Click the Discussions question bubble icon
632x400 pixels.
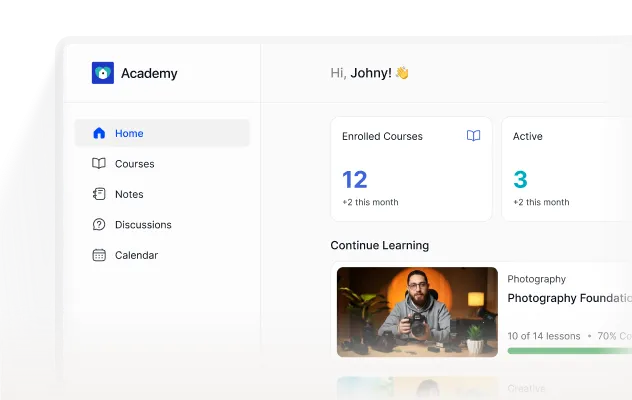point(99,224)
